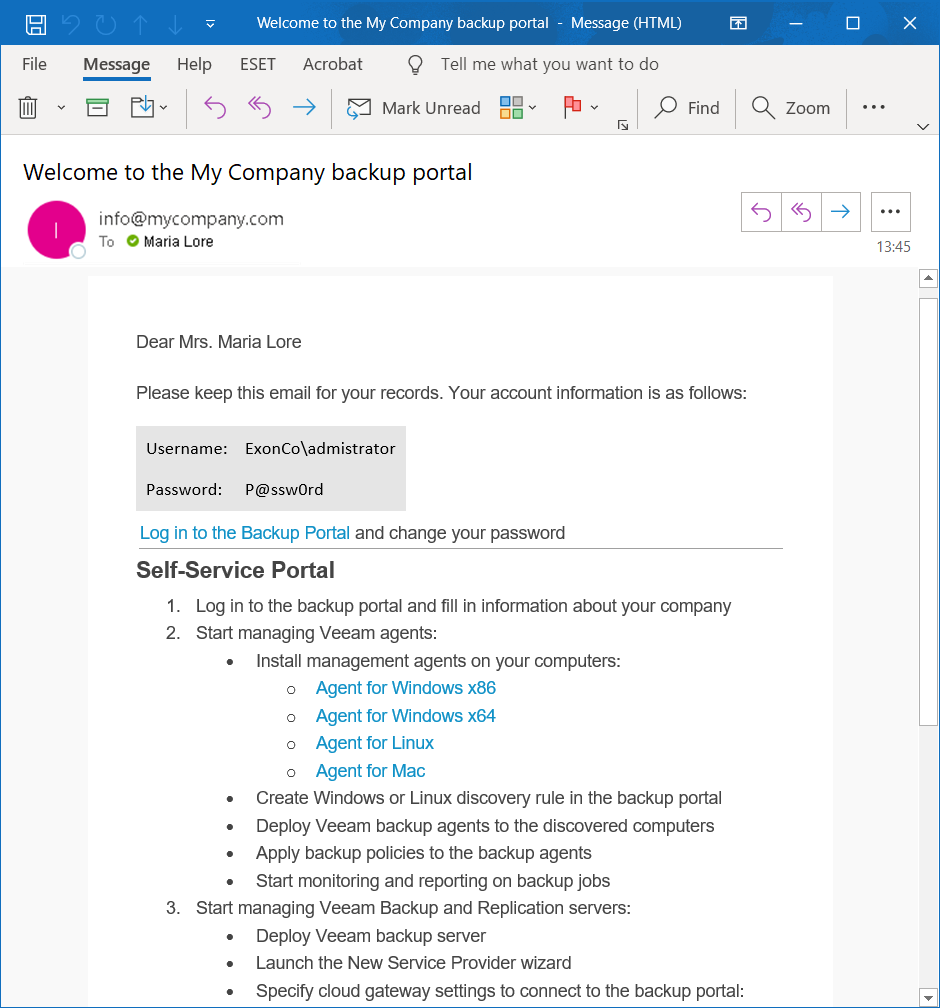Collapse the ribbon with the chevron
This screenshot has height=1008, width=940.
tap(923, 127)
